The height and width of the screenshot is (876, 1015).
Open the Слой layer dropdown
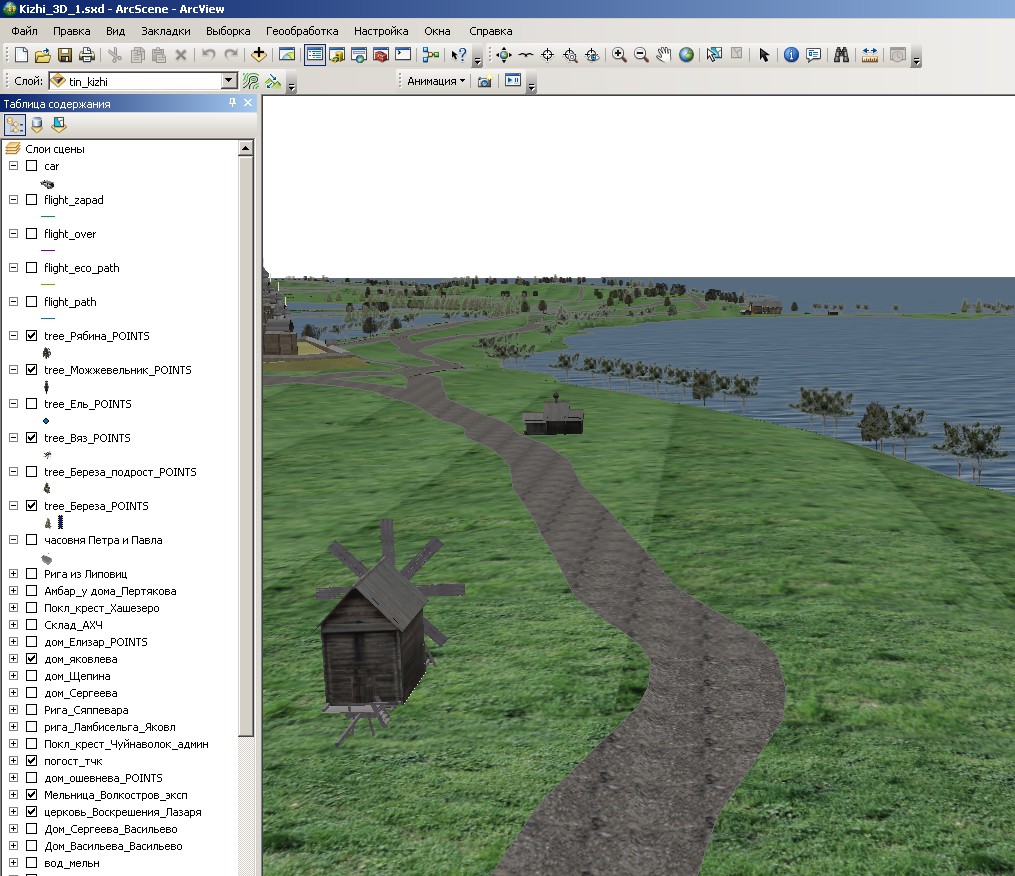click(229, 81)
